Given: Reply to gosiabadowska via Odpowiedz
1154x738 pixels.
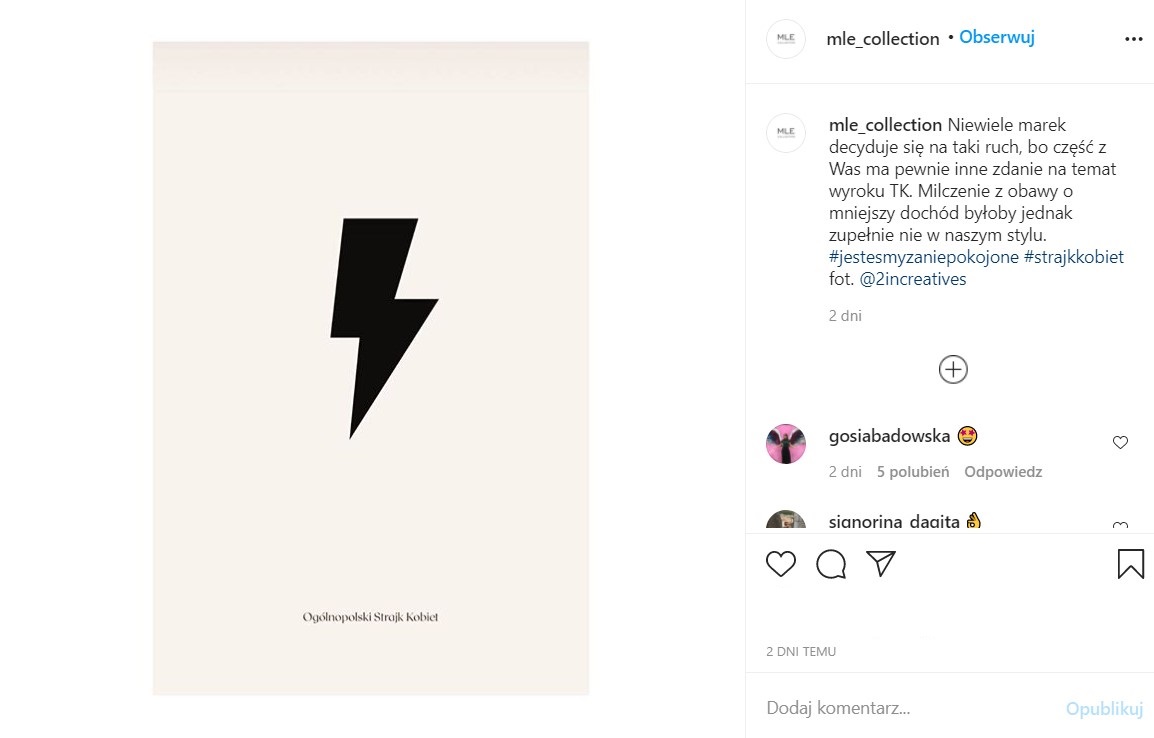Looking at the screenshot, I should [x=1003, y=472].
